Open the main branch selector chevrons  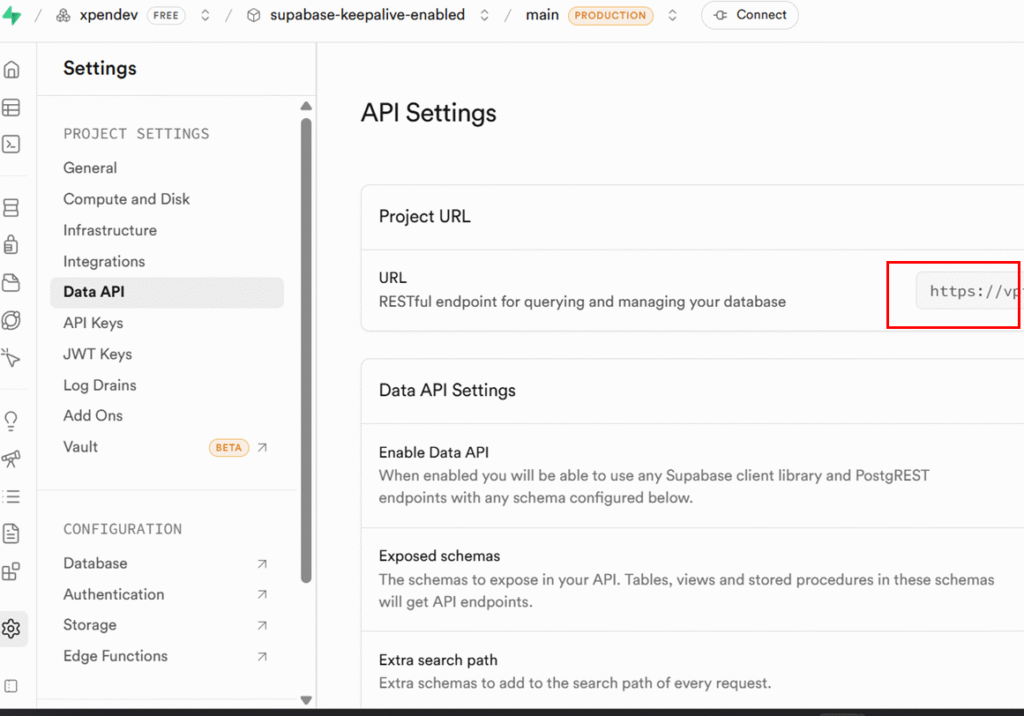[x=672, y=16]
